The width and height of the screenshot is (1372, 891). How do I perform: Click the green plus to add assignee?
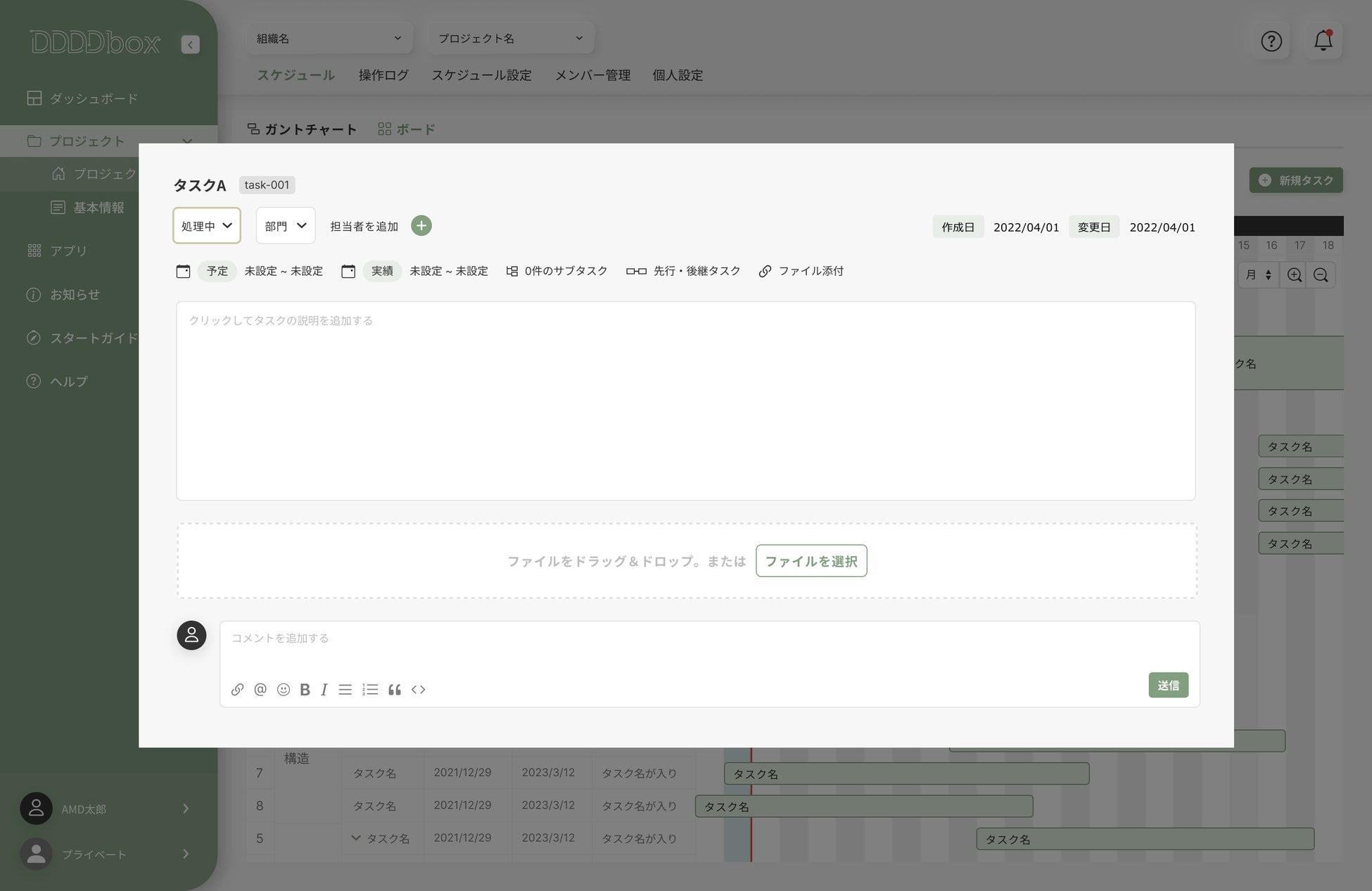click(x=421, y=226)
